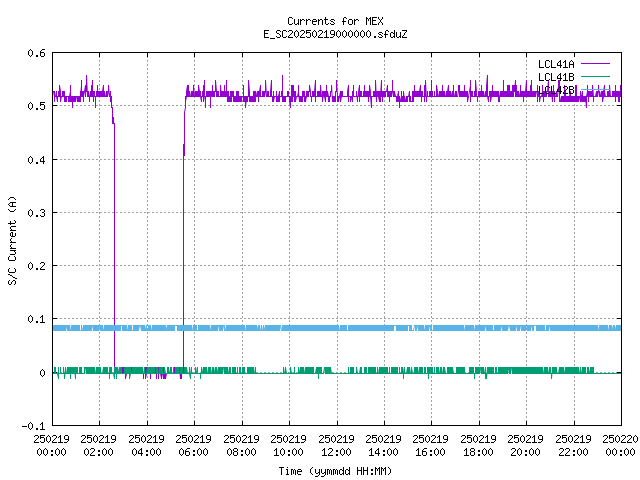Click the 250219 06:00 x-axis tick label
640x480 pixels.
click(x=193, y=446)
